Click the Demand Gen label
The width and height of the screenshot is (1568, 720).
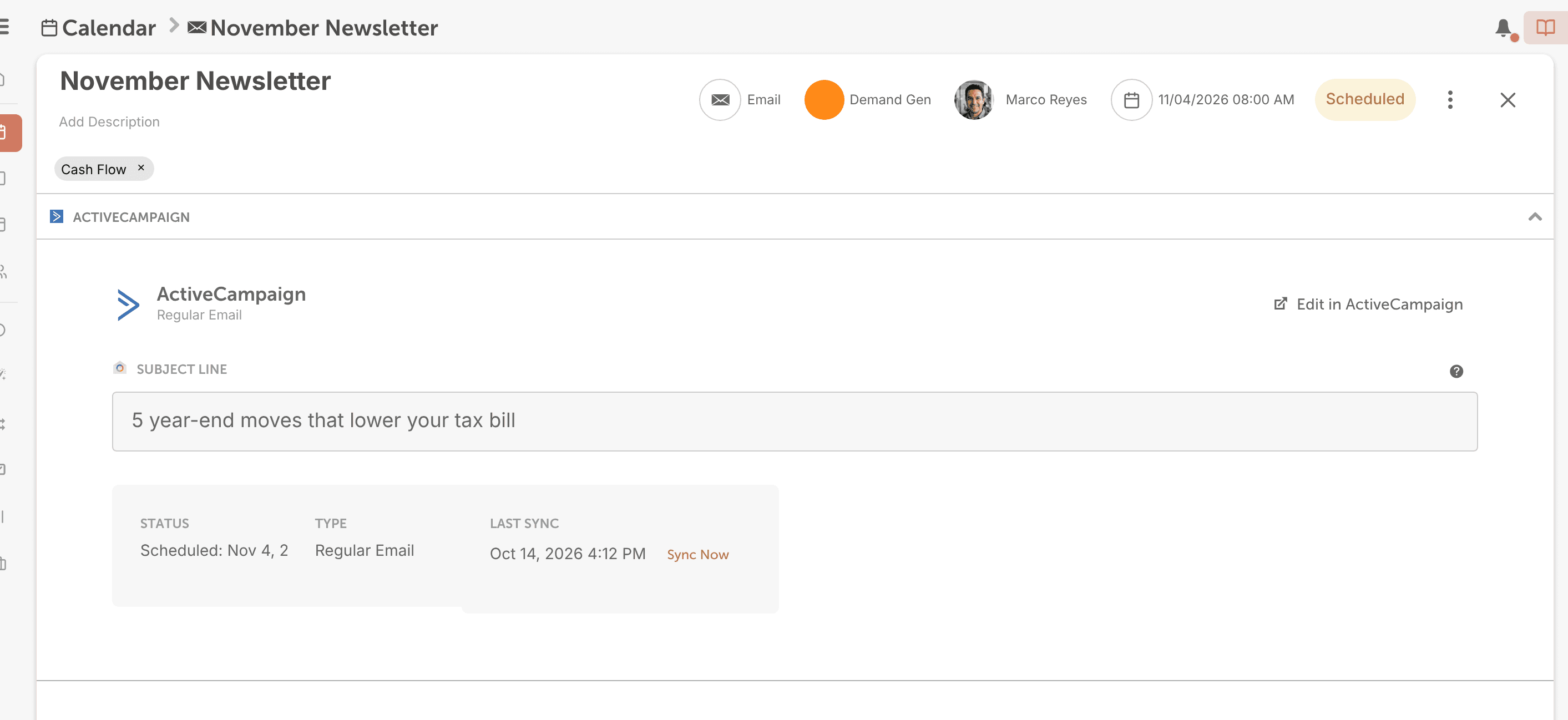890,100
